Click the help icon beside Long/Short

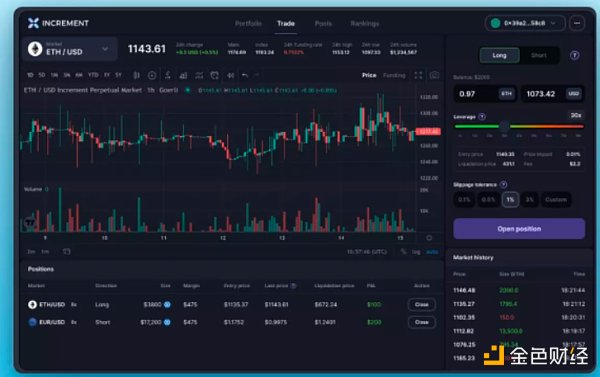coord(574,55)
